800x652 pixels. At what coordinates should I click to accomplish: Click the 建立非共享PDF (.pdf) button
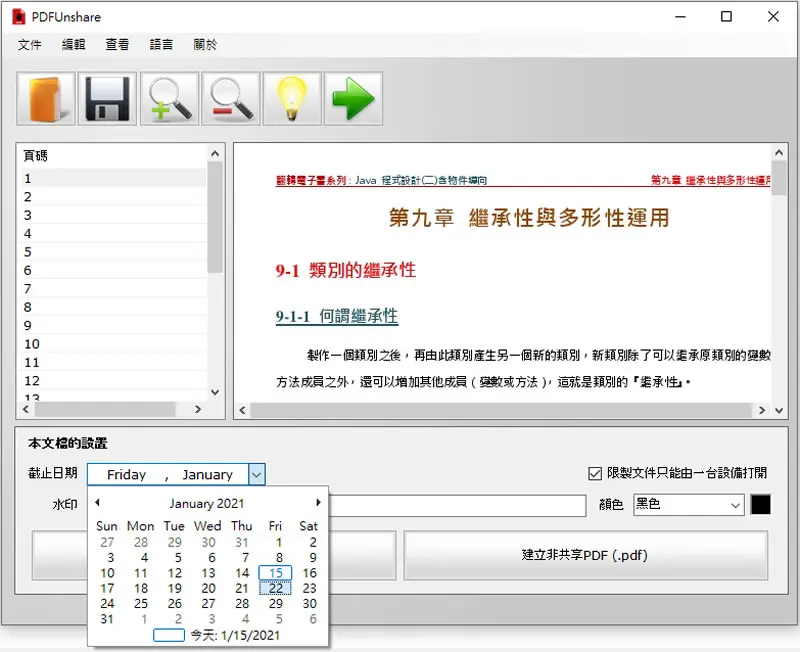(586, 555)
